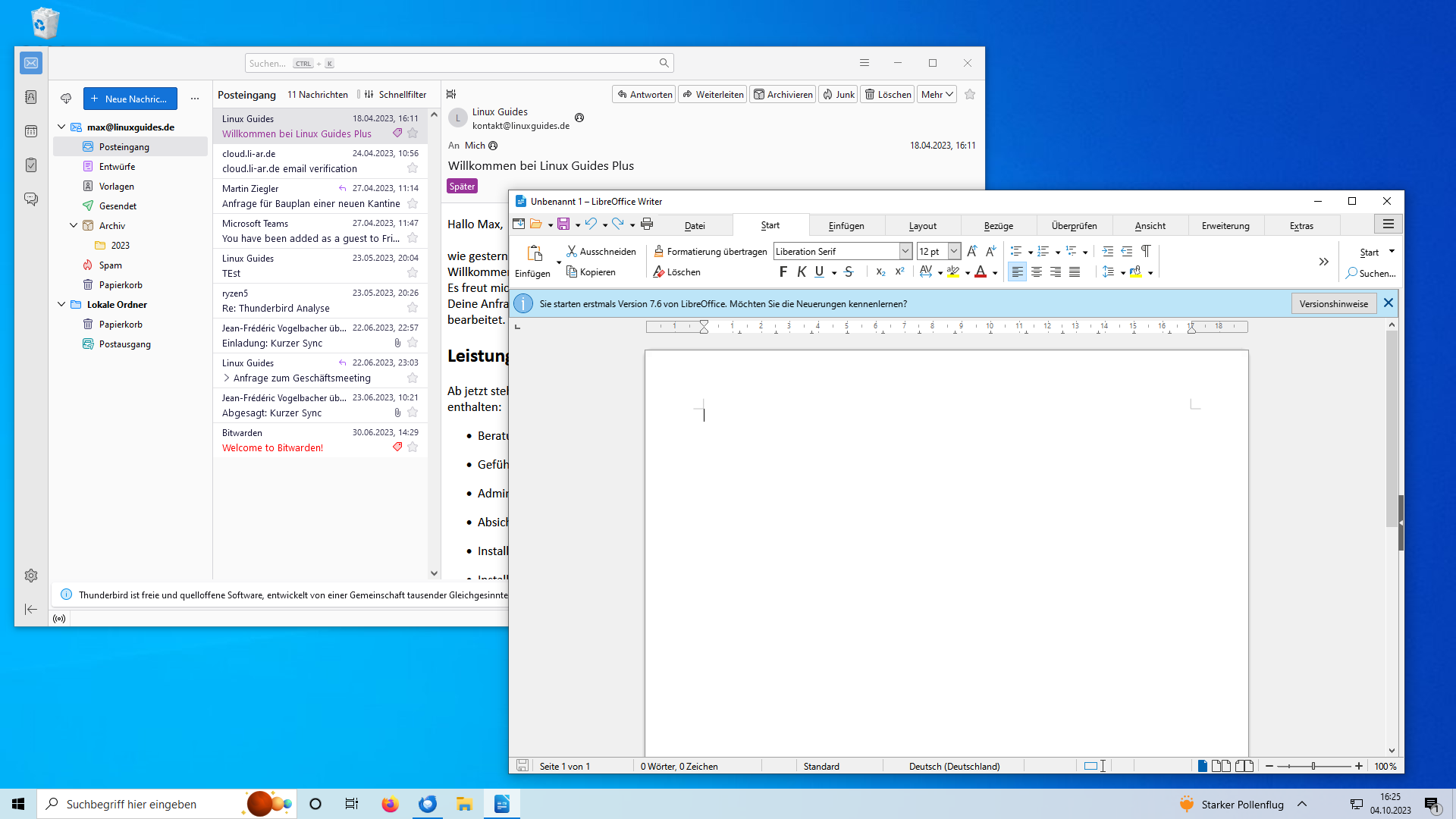The image size is (1456, 819).
Task: Open the Ansicht tab
Action: click(x=1150, y=225)
